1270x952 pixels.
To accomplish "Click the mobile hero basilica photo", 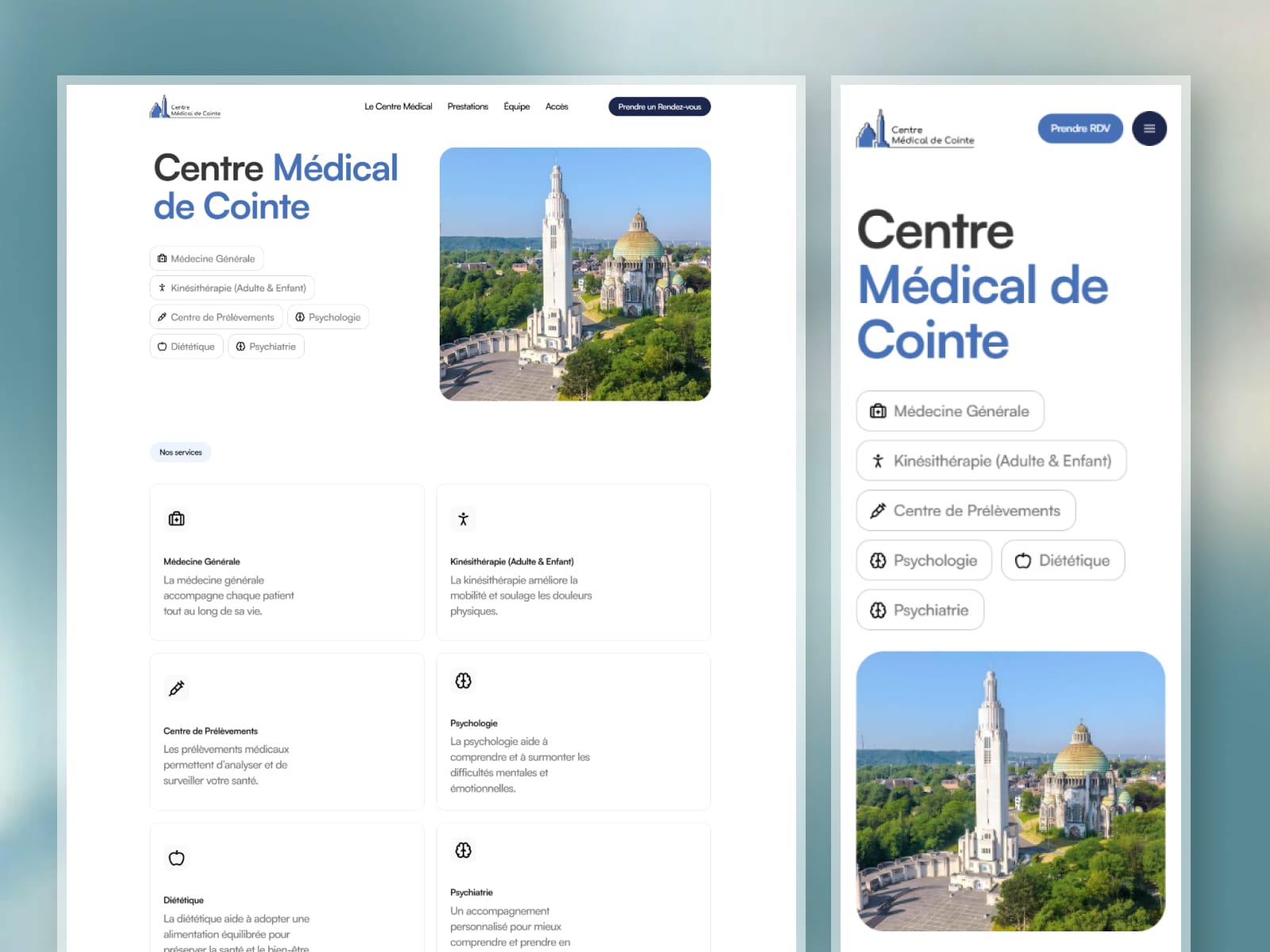I will pos(1010,791).
